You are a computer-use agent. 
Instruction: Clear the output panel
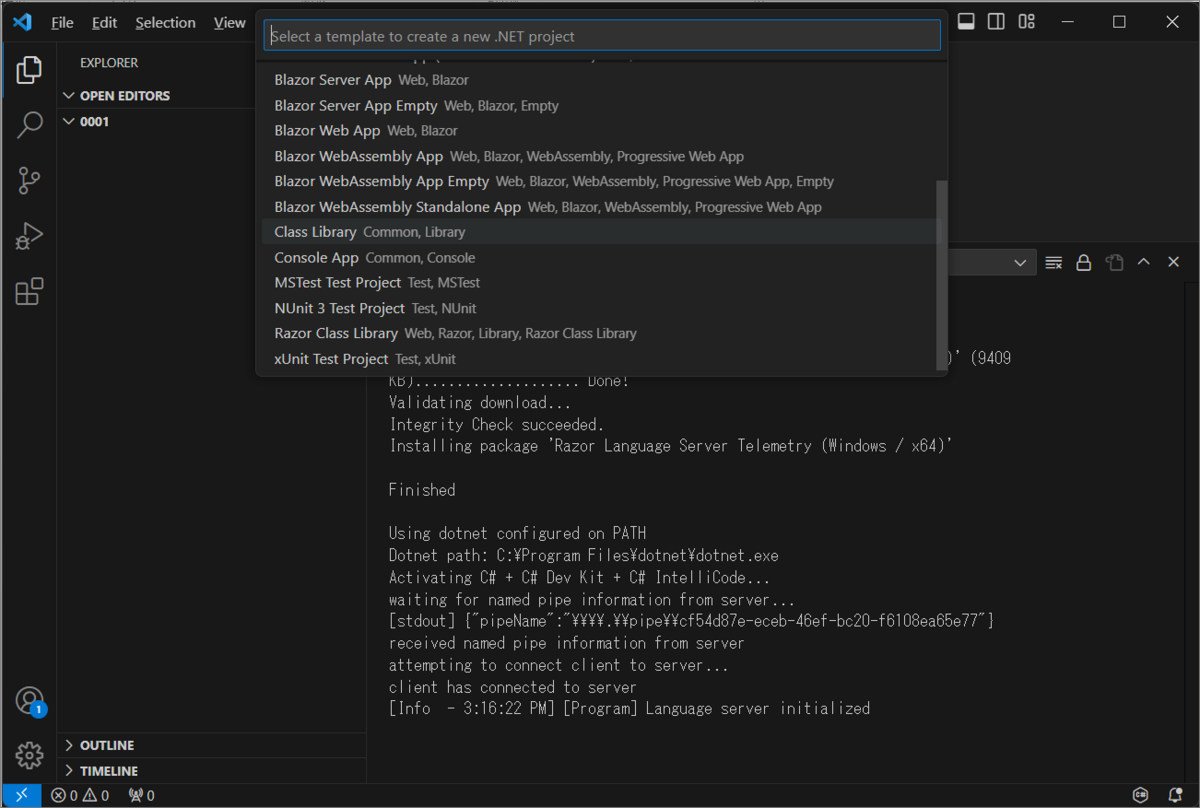click(x=1053, y=263)
